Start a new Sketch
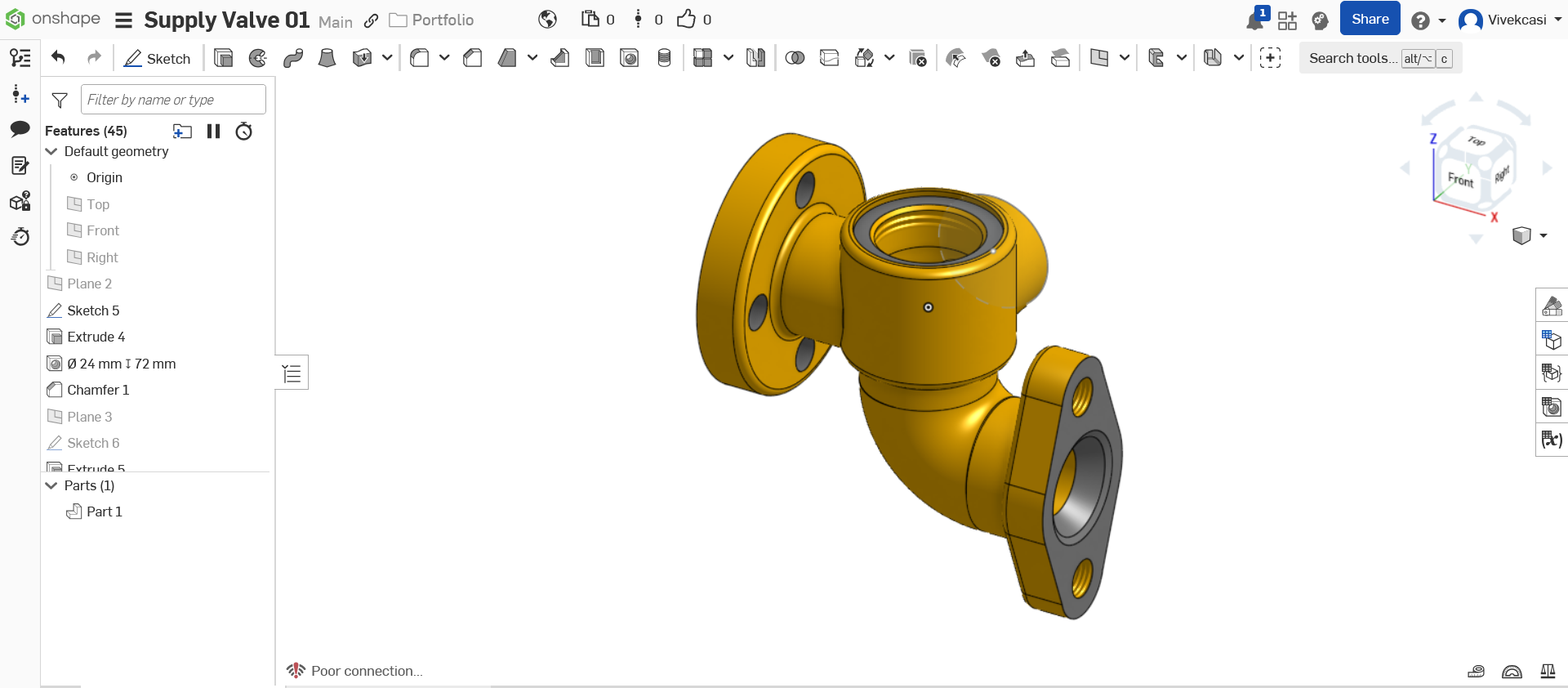1568x688 pixels. [x=157, y=58]
